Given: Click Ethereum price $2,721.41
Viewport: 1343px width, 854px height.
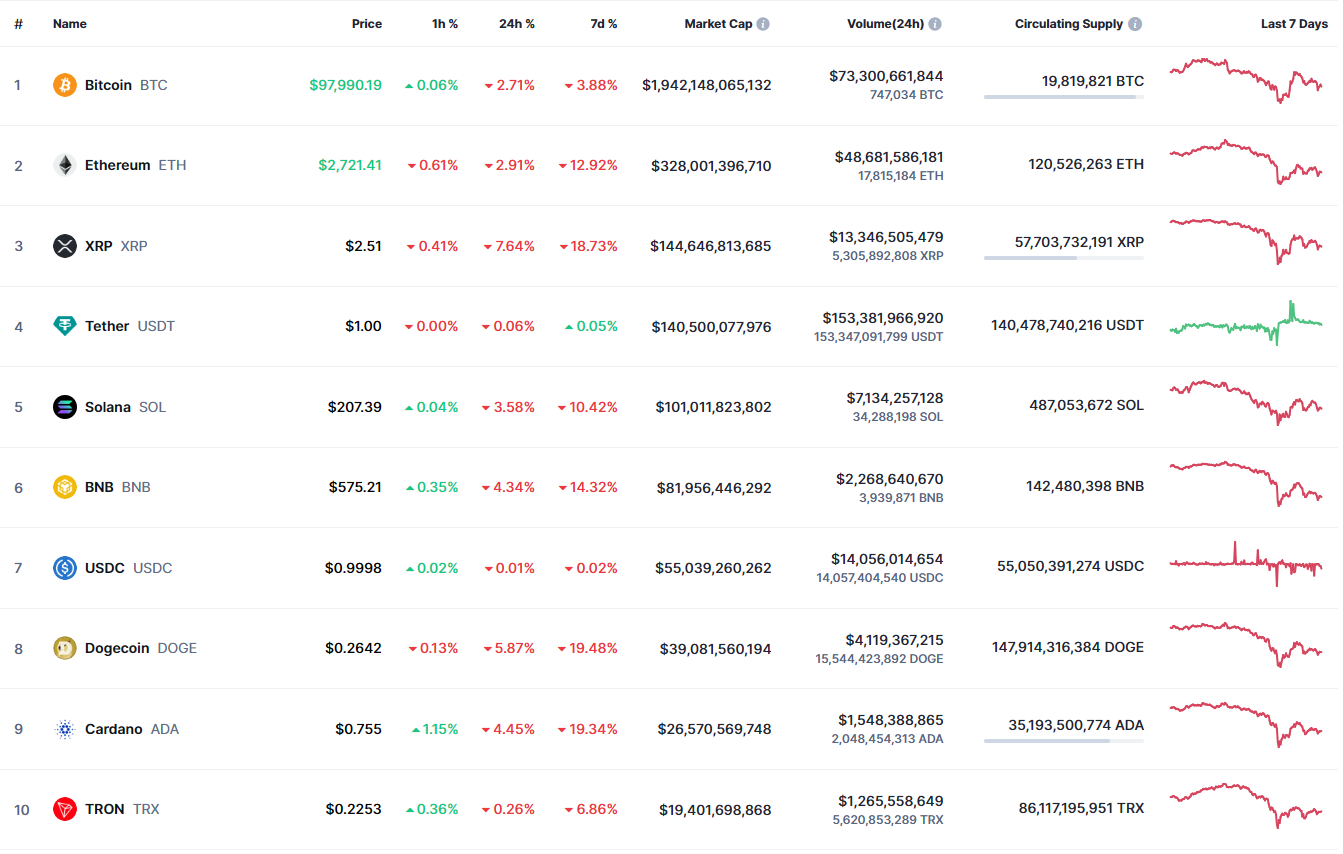Looking at the screenshot, I should tap(350, 165).
